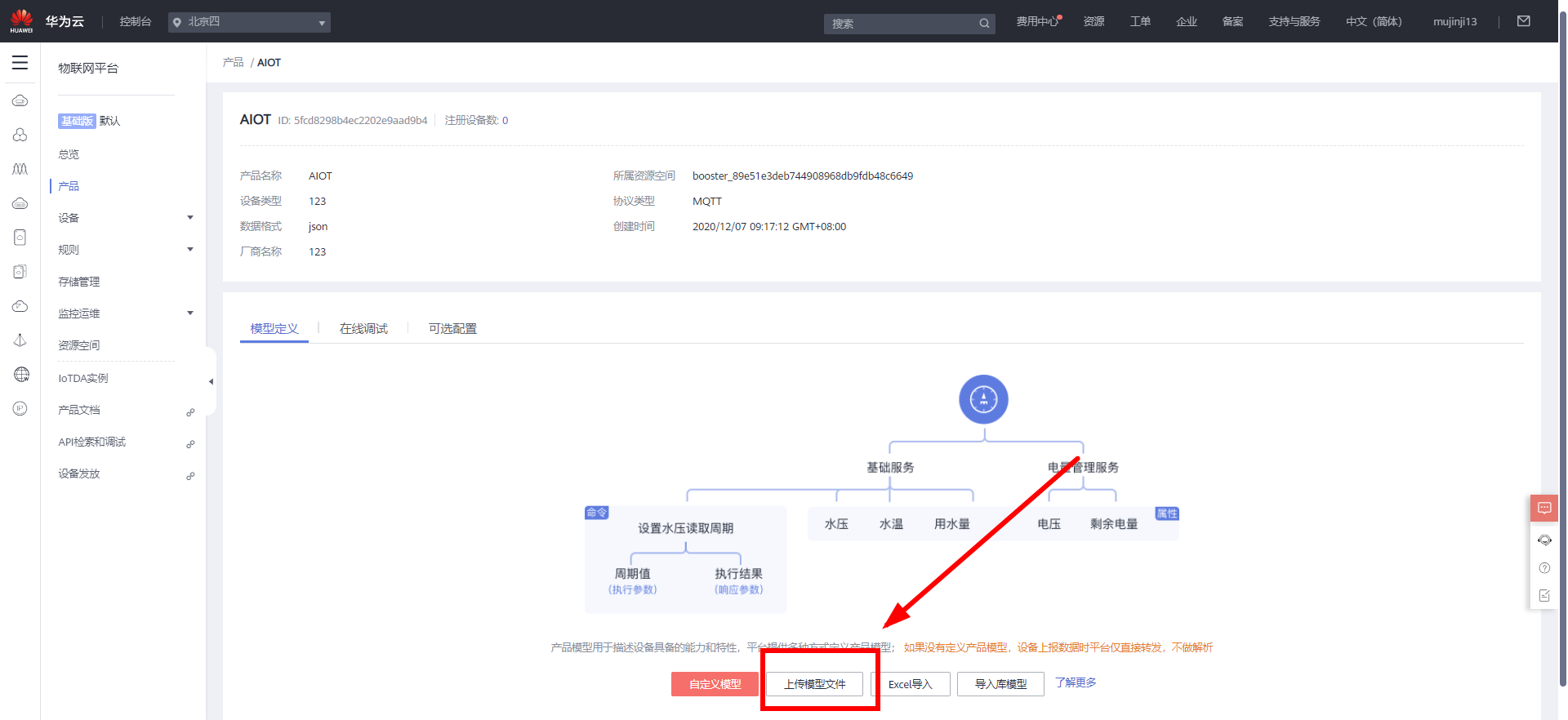
Task: Click the external link icon beside API检索和调试
Action: (190, 444)
